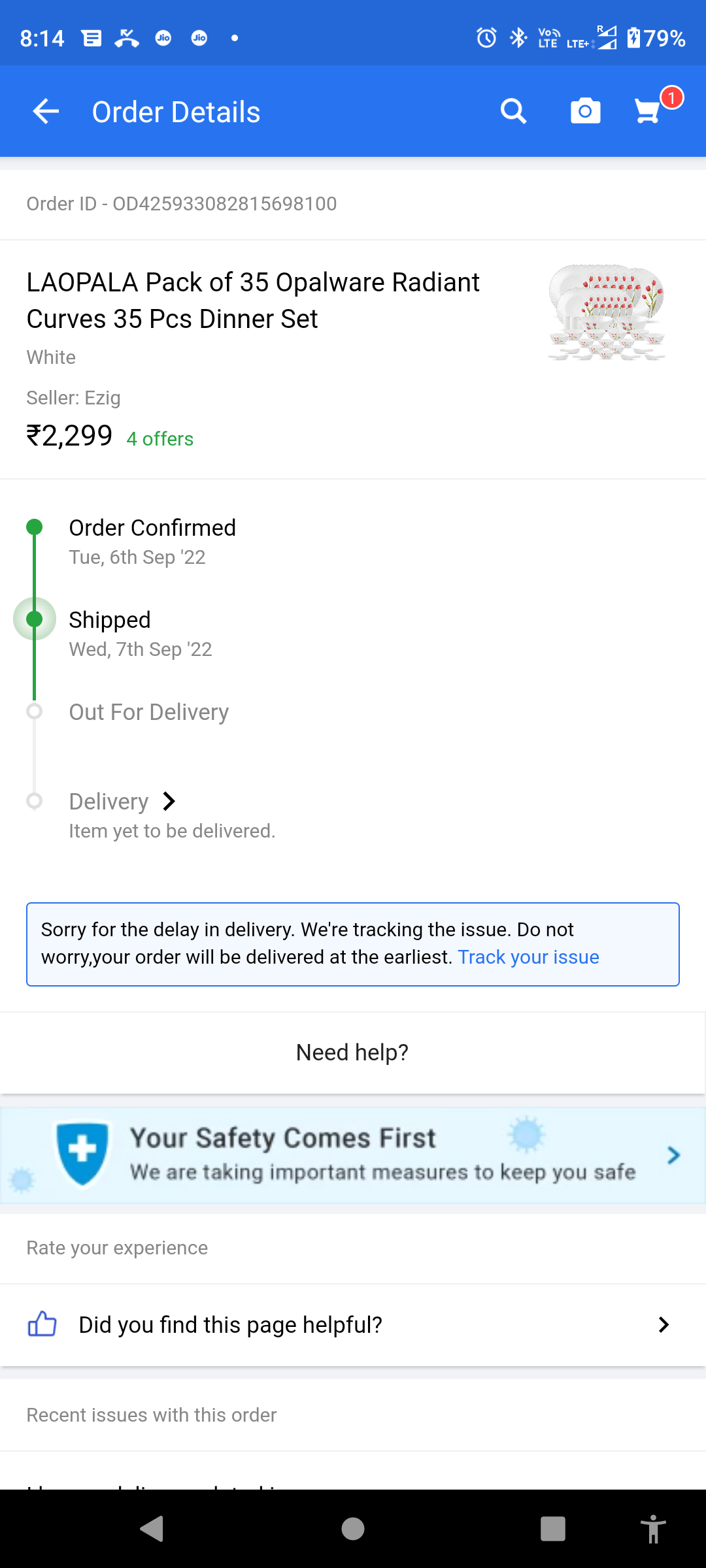Open the shopping cart with one item
This screenshot has height=1568, width=706.
[x=650, y=110]
